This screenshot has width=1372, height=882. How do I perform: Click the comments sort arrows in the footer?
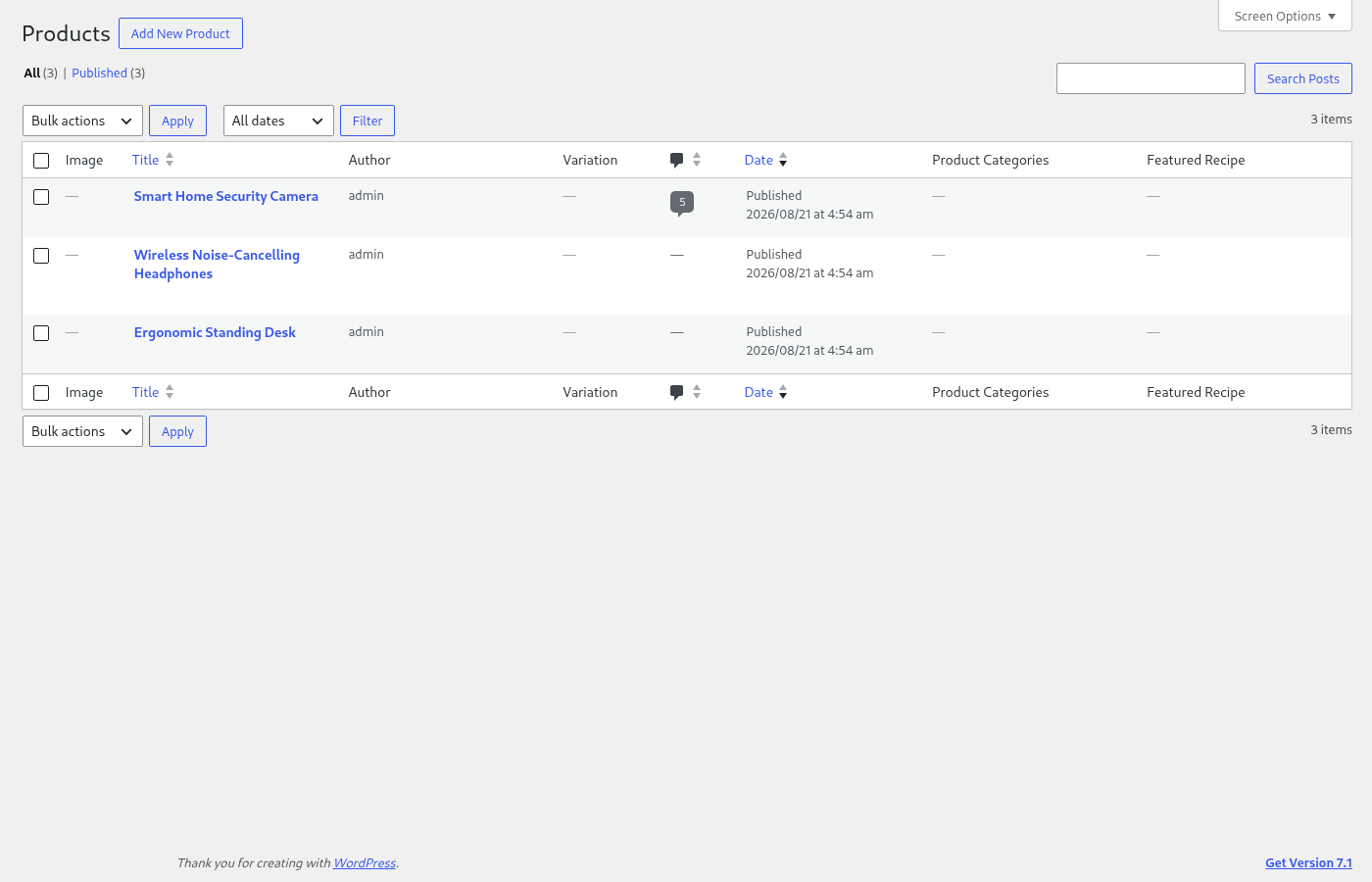tap(697, 392)
